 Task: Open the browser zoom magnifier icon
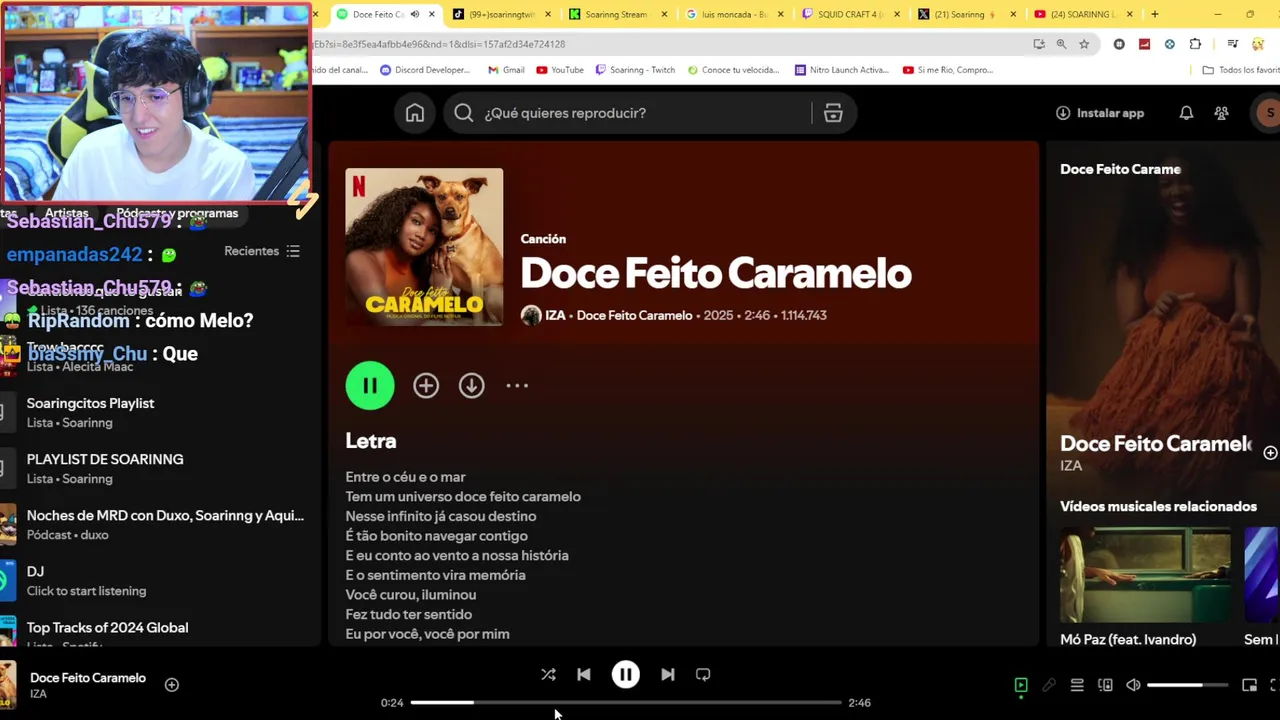pos(1061,44)
